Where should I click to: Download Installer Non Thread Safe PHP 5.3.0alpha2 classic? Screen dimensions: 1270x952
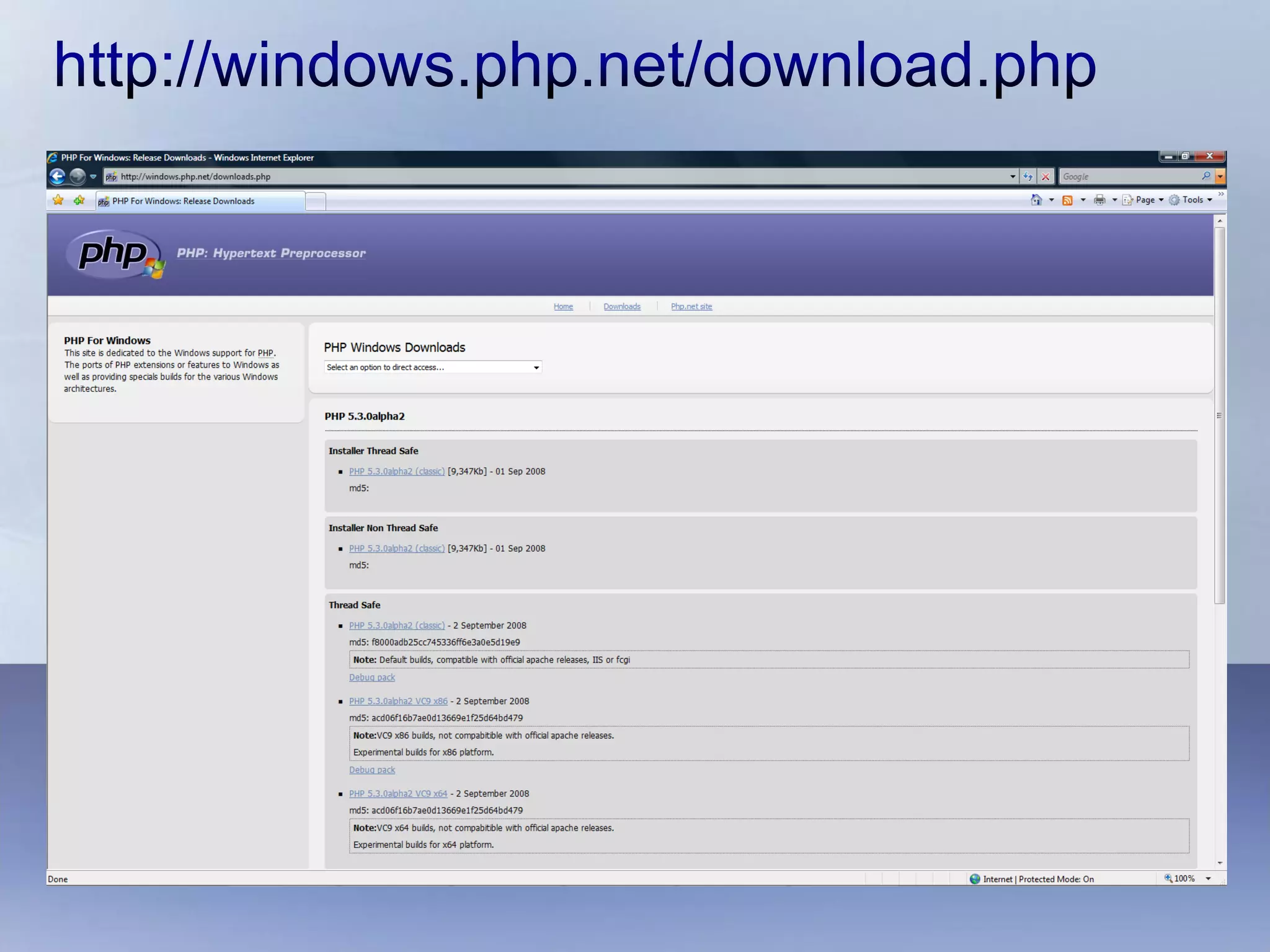pyautogui.click(x=397, y=549)
